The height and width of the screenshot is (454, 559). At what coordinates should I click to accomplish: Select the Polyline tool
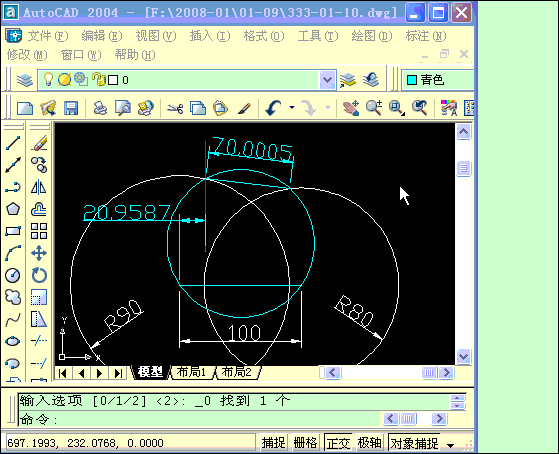[x=13, y=187]
